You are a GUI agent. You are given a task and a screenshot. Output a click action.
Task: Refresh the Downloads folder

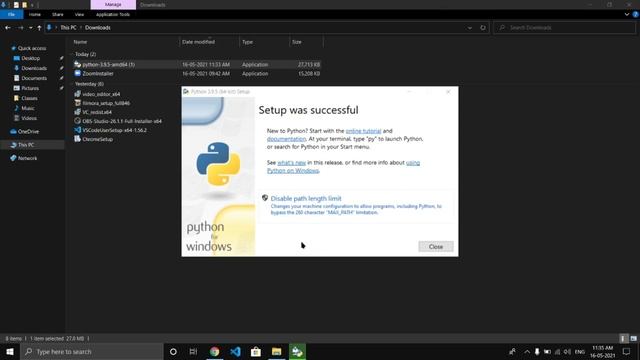pyautogui.click(x=483, y=28)
